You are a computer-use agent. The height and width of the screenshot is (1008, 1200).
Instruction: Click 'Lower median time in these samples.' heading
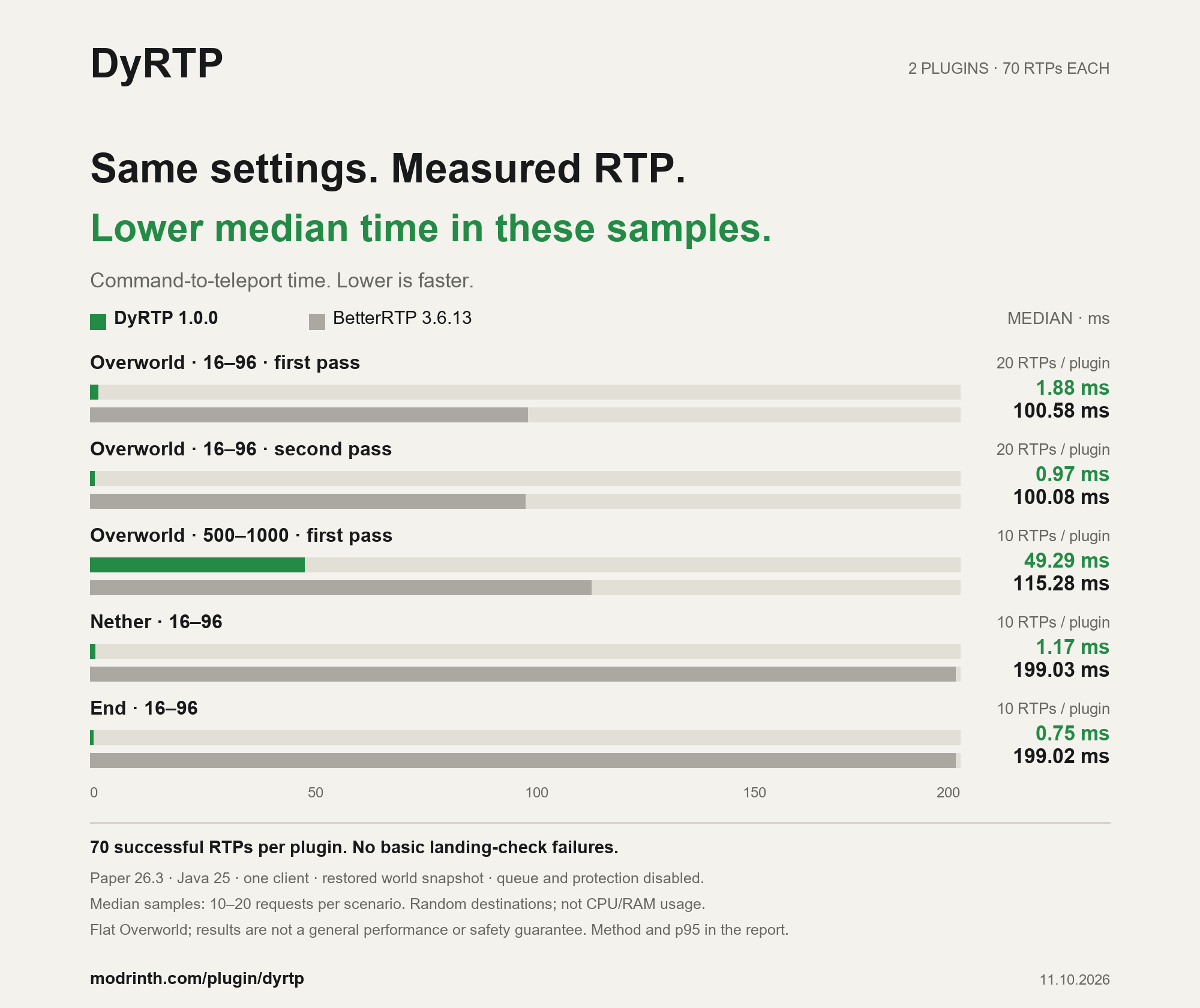pos(431,229)
